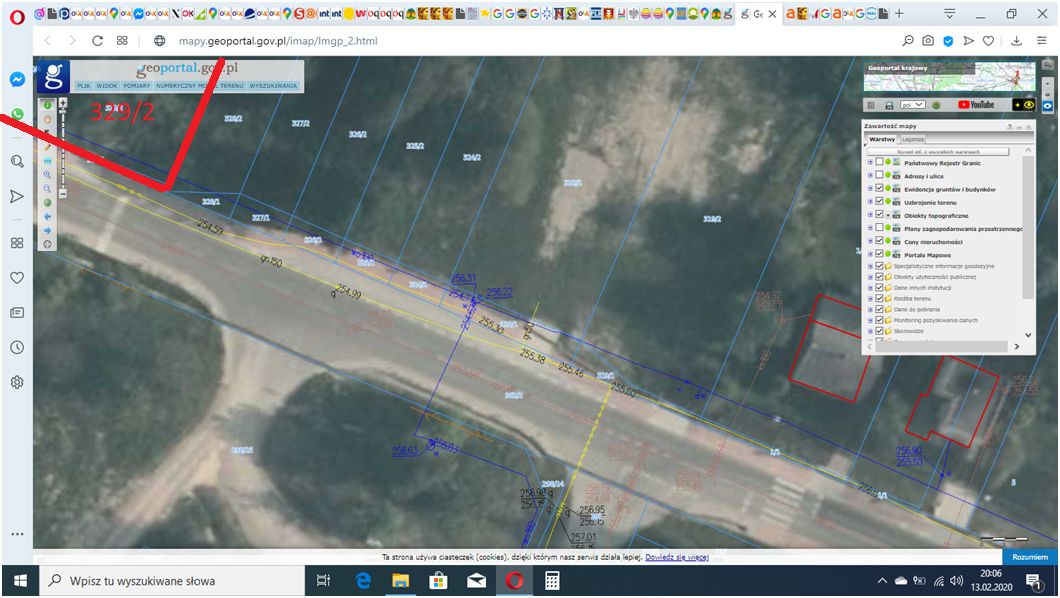This screenshot has height=598, width=1060.
Task: Open My Flow in Opera sidebar
Action: 17,197
